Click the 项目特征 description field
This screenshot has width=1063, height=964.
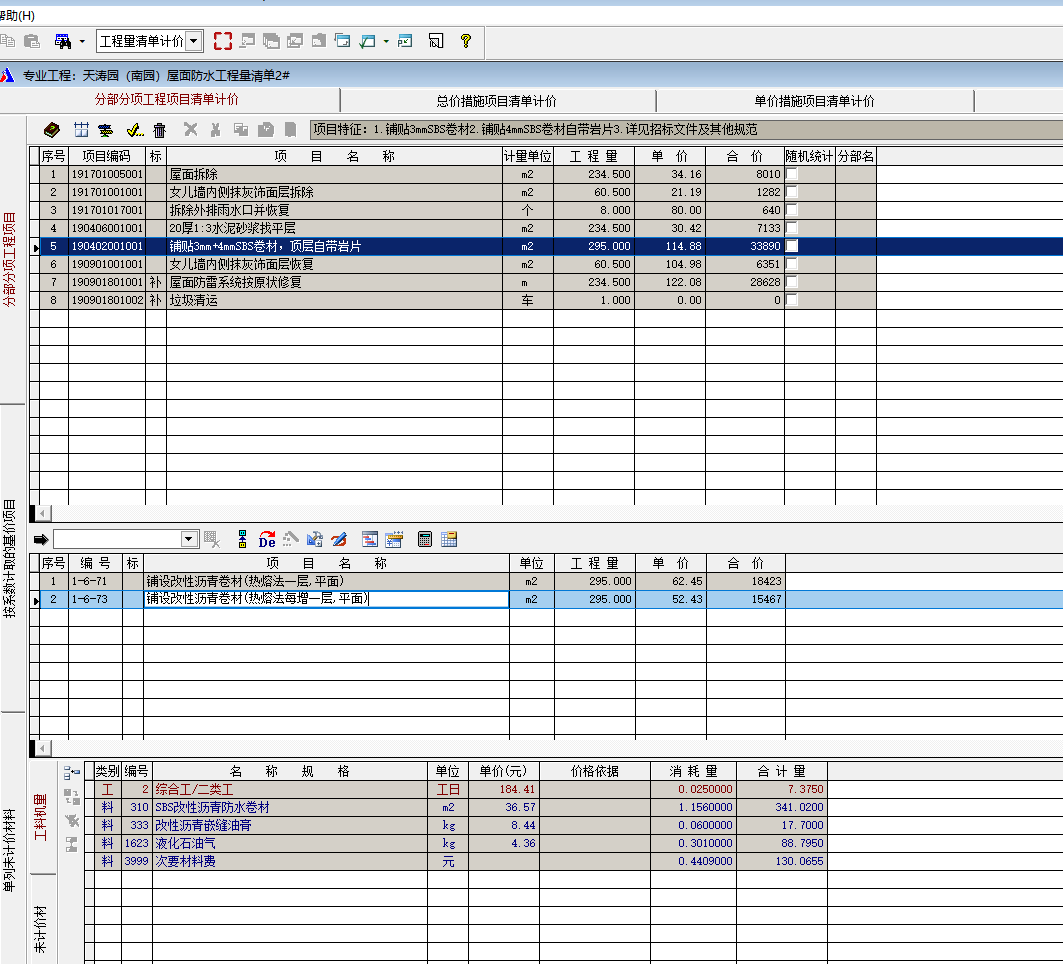686,129
